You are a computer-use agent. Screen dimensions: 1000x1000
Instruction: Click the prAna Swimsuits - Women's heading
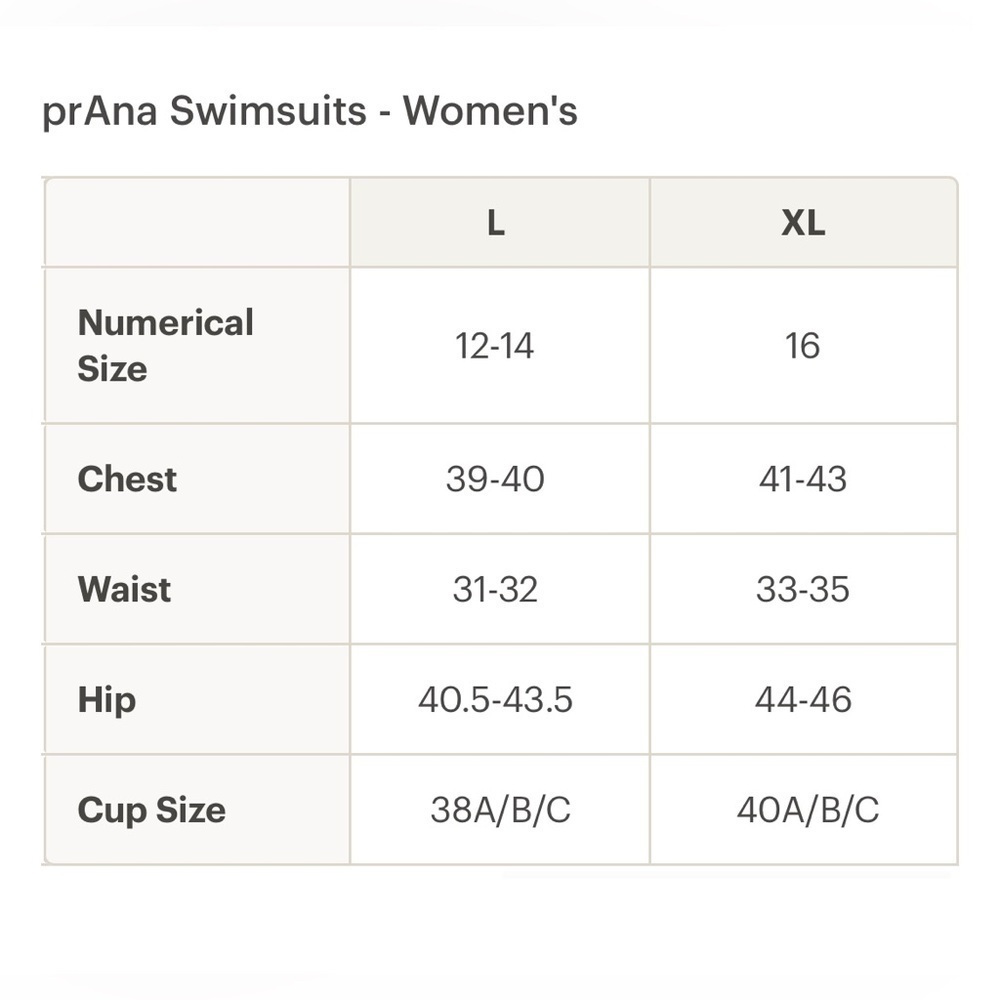pos(310,112)
